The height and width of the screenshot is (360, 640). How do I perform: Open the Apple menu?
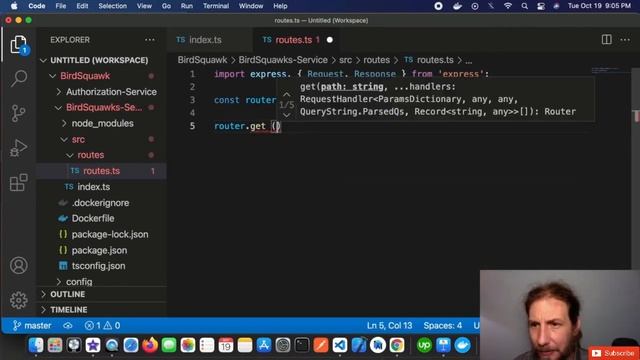(x=14, y=6)
